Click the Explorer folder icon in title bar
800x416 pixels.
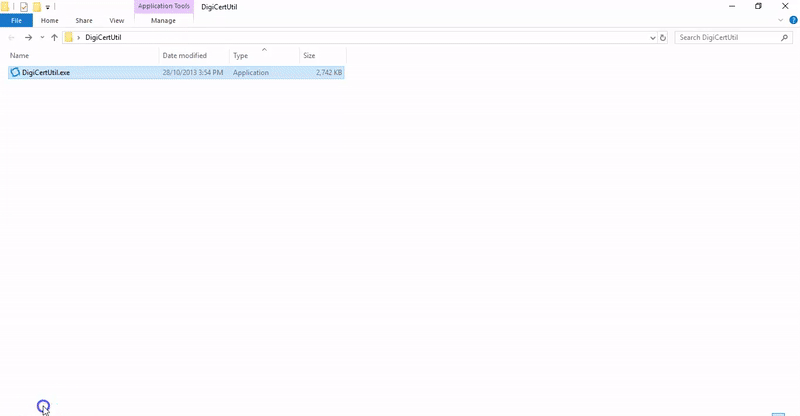5,7
